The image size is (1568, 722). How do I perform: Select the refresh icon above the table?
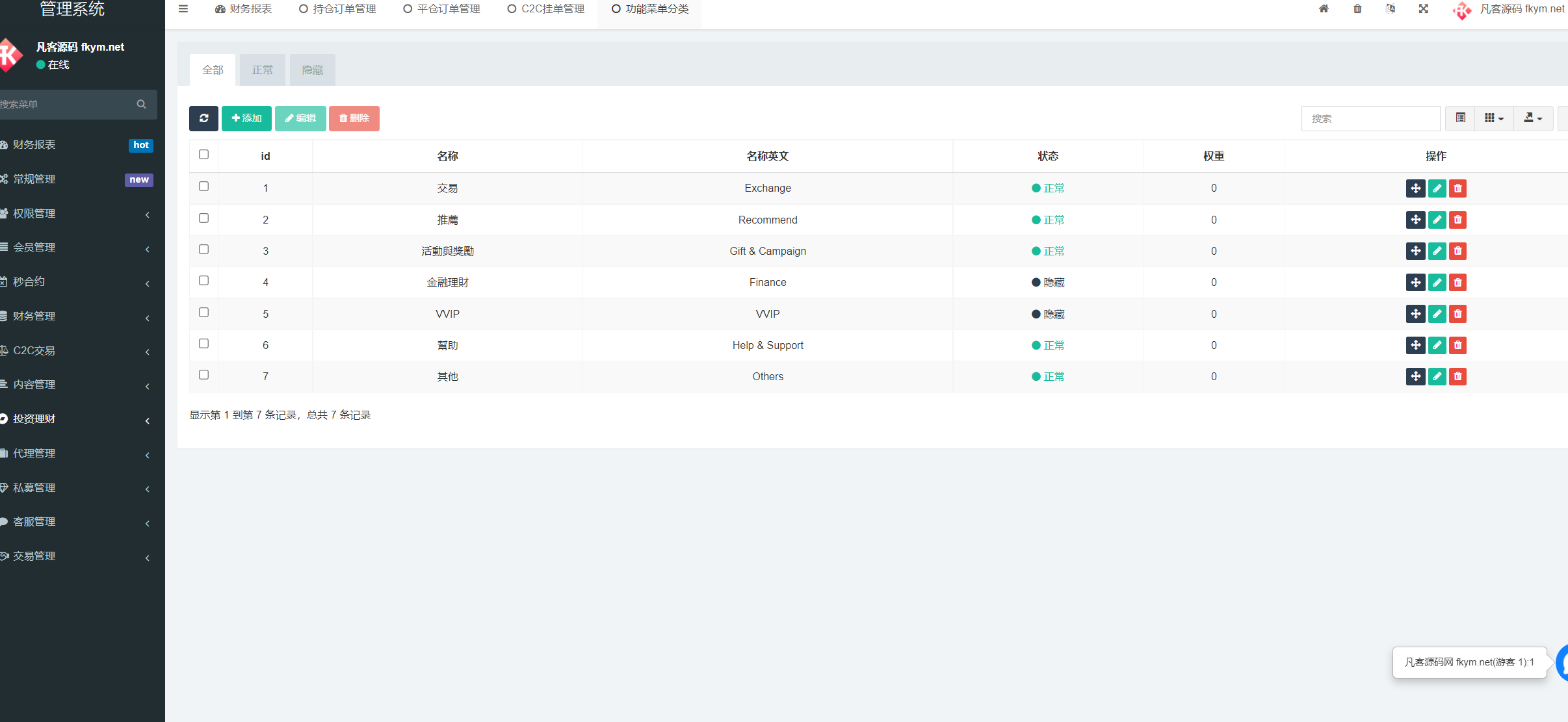(203, 118)
